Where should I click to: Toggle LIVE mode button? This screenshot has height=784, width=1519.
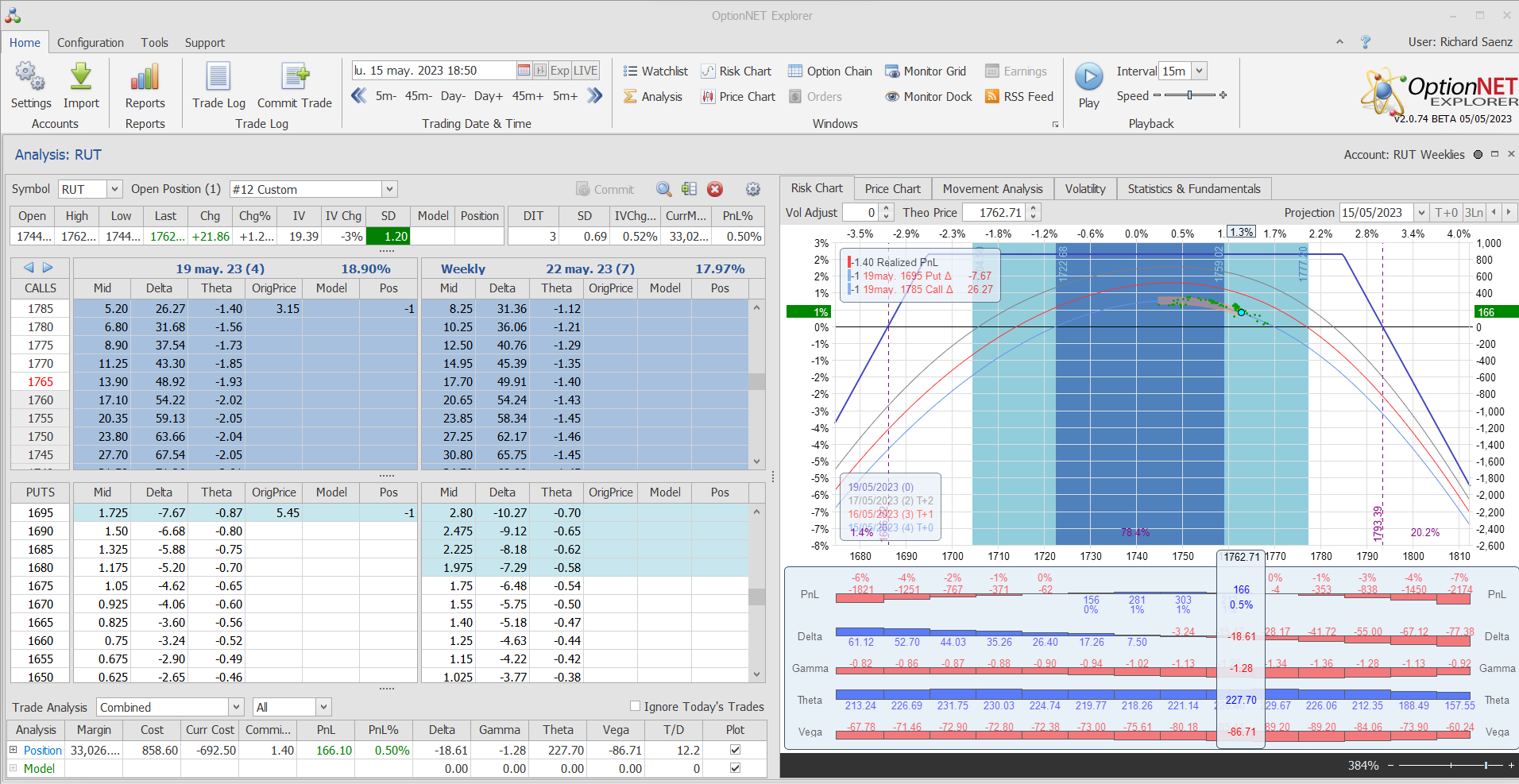click(586, 70)
